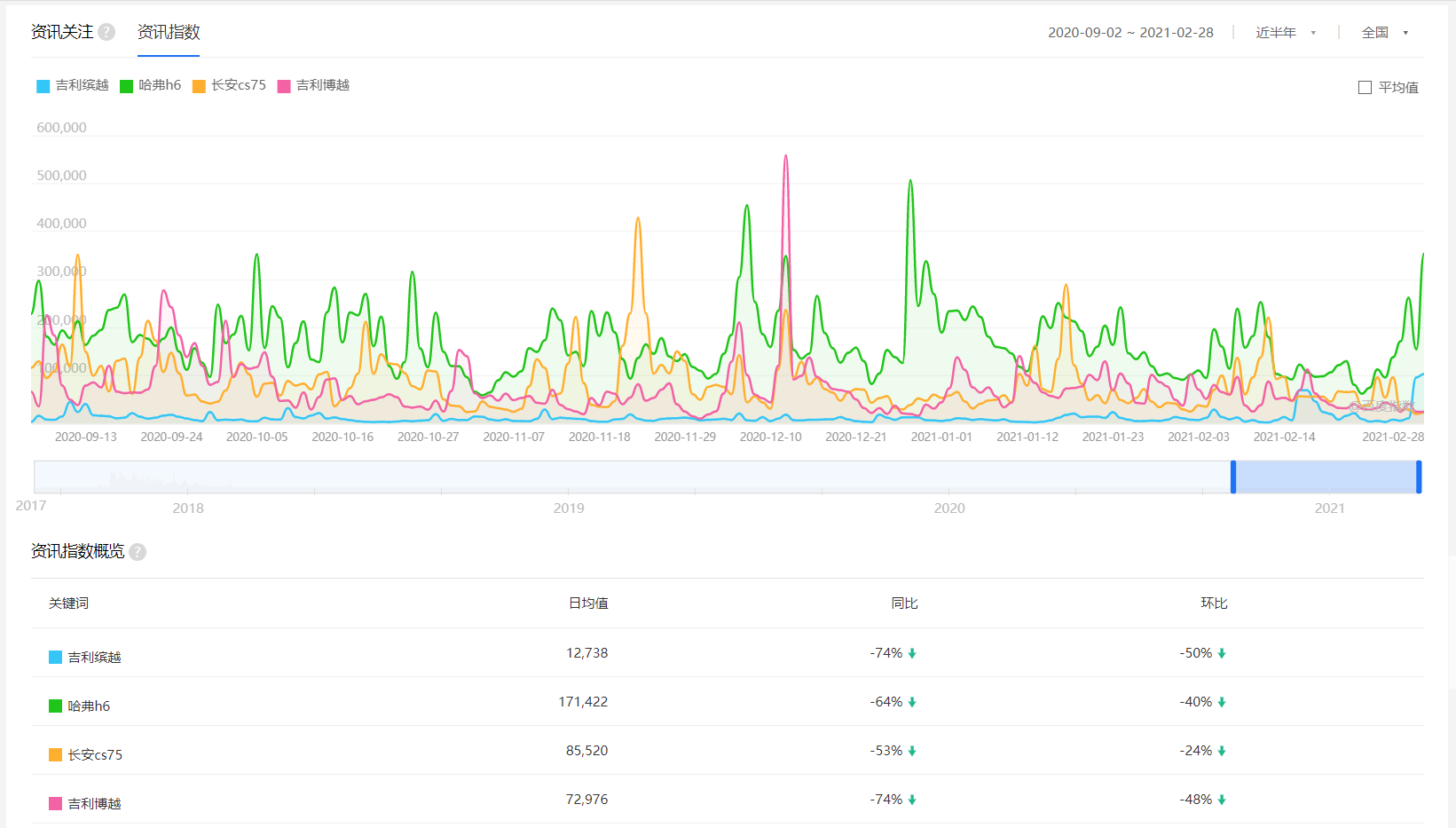Screen dimensions: 1456x828
Task: Click blue 吉利缤越 square in overview table
Action: 55,658
